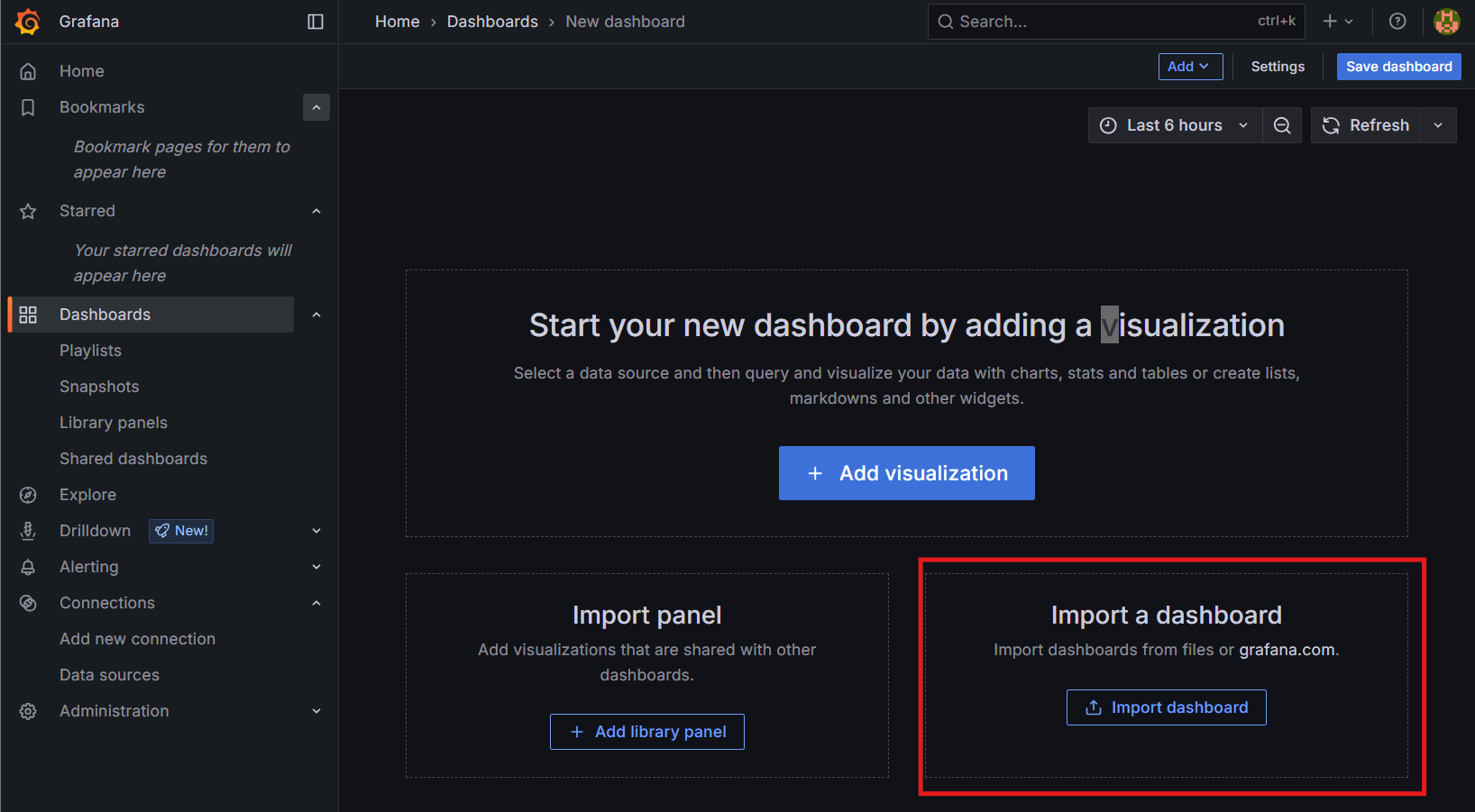Click the plus New menu icon in top bar
Viewport: 1475px width, 812px height.
[x=1338, y=22]
